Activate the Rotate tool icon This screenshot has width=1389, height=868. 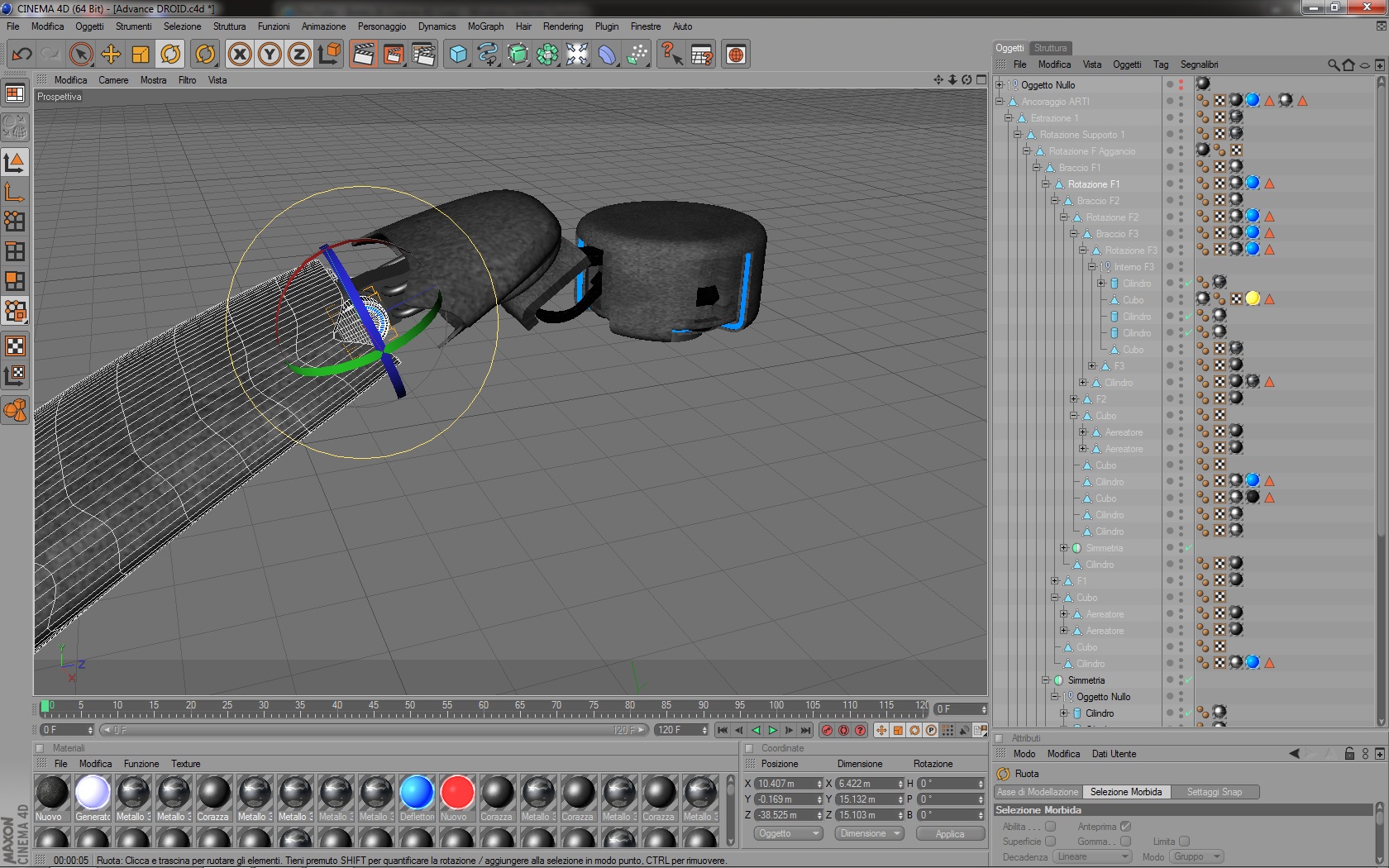point(170,55)
